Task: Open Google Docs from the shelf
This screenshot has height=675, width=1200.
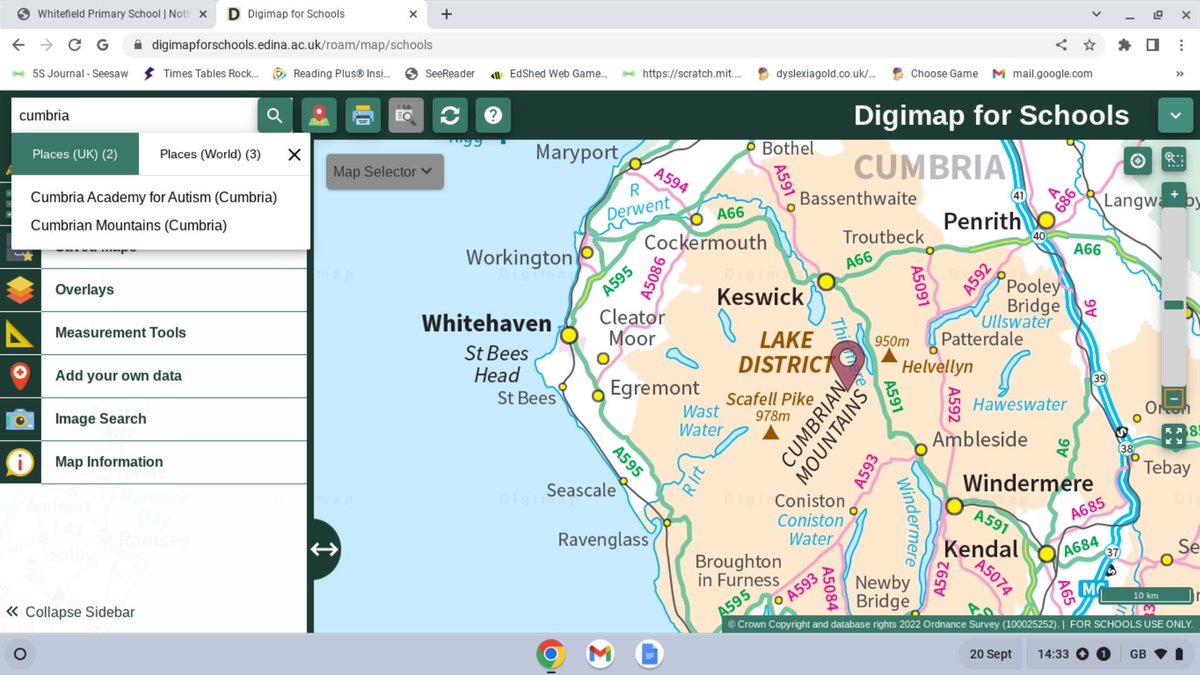Action: point(648,654)
